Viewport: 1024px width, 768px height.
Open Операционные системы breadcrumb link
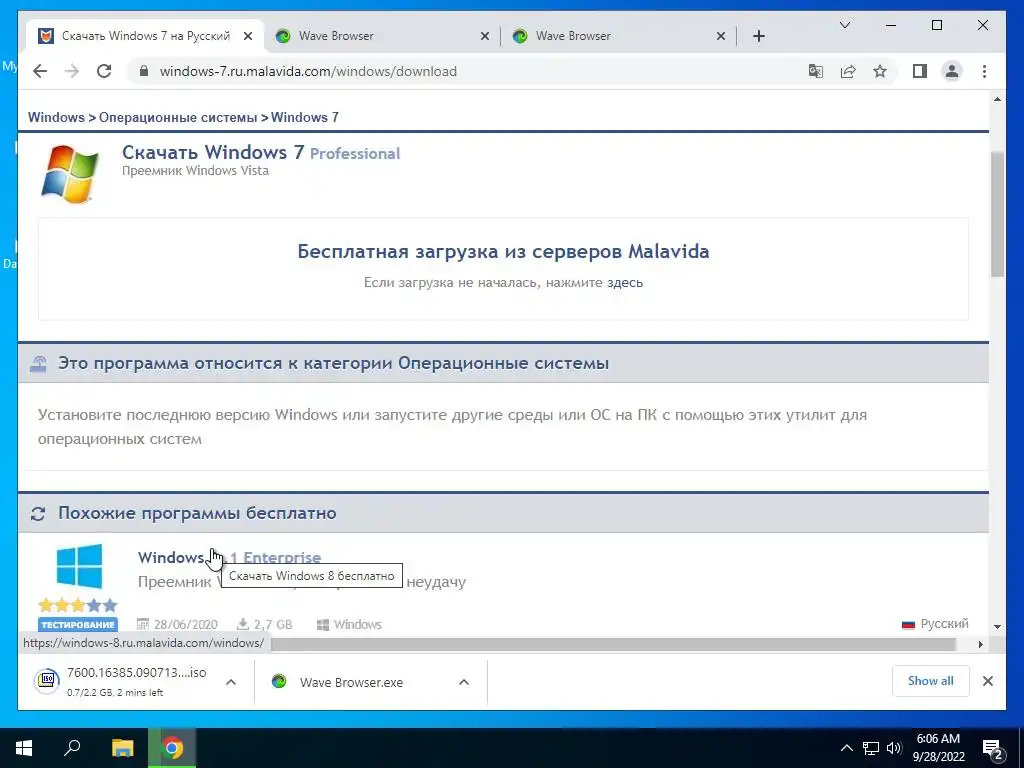178,118
